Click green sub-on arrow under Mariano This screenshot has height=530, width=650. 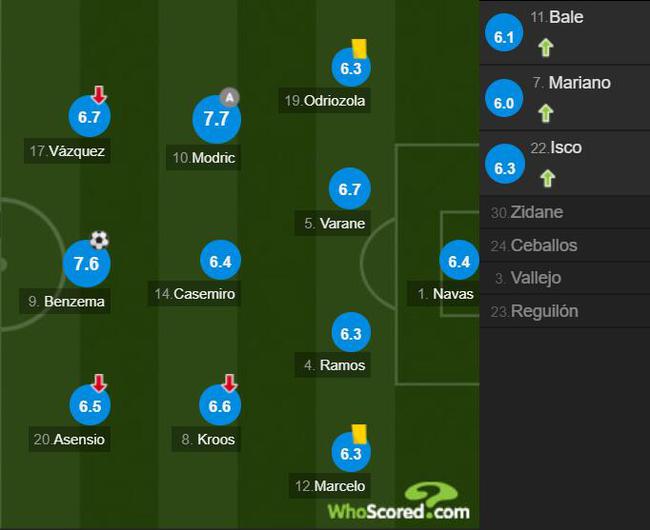546,113
